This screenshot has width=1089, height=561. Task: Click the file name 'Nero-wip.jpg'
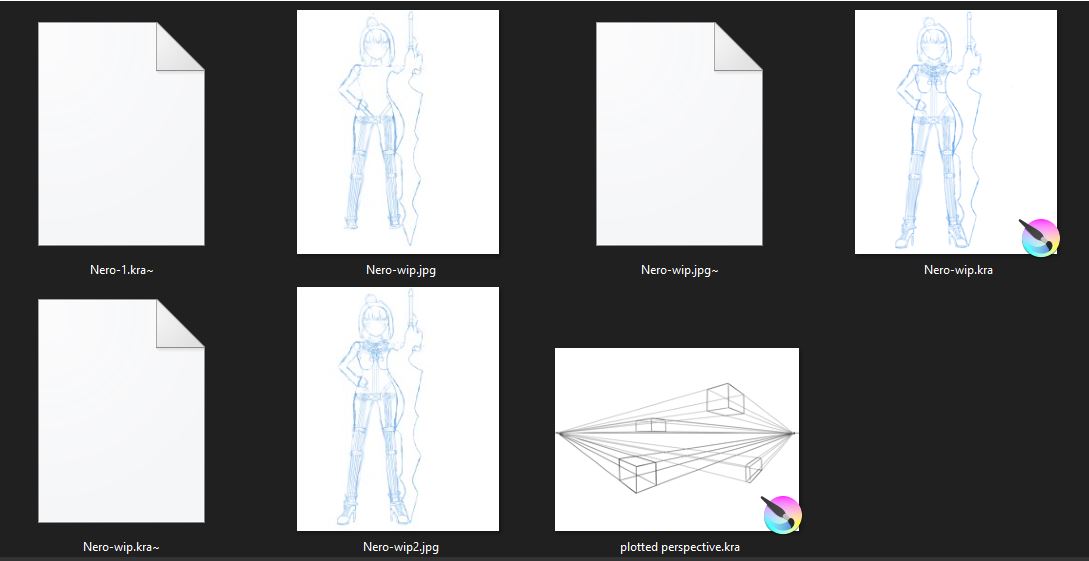(401, 270)
